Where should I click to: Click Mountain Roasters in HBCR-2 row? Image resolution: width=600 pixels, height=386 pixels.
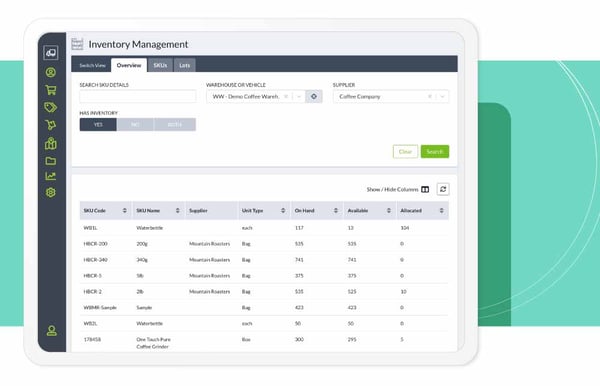pos(210,292)
